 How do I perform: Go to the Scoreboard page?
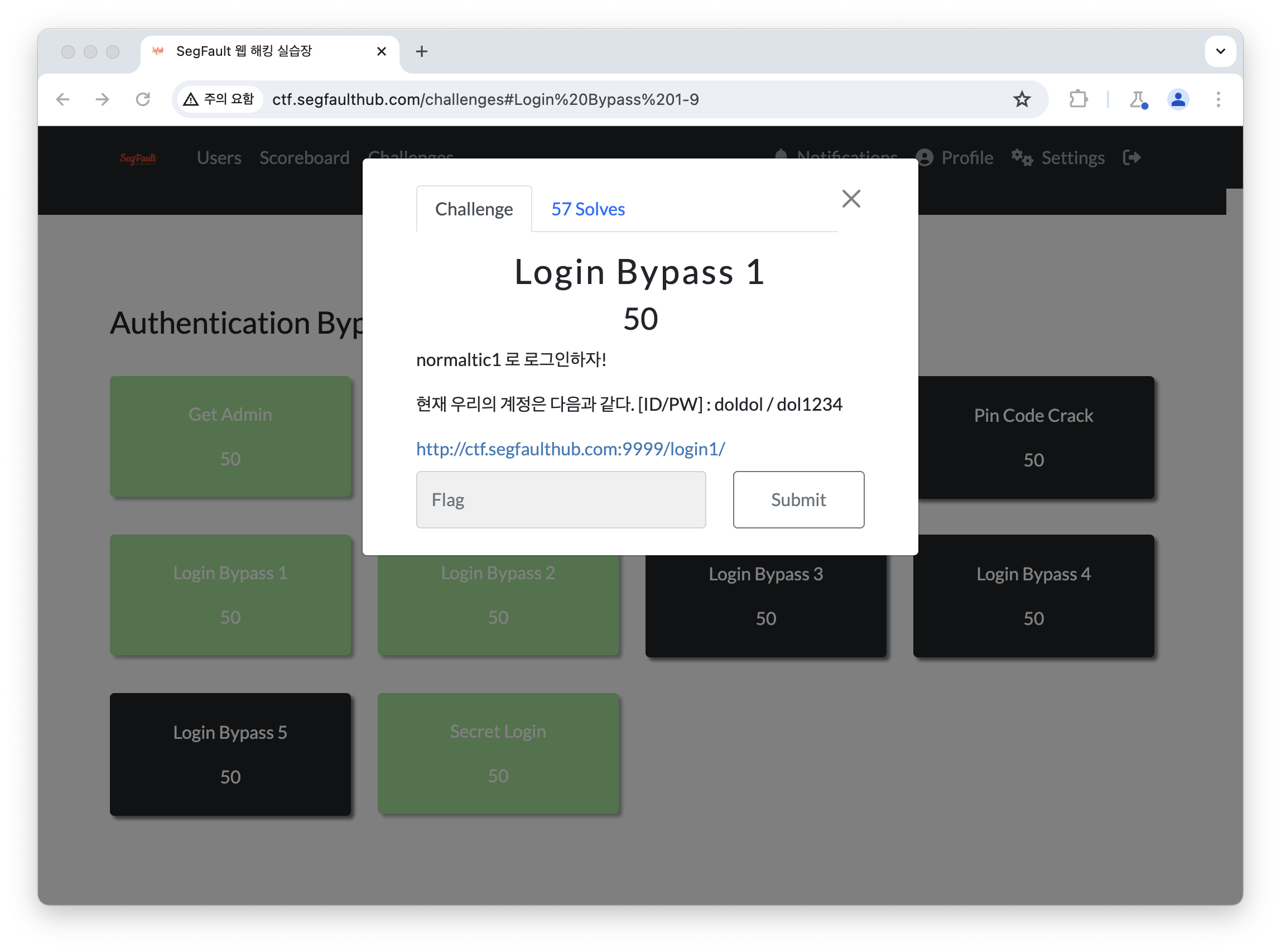[304, 157]
